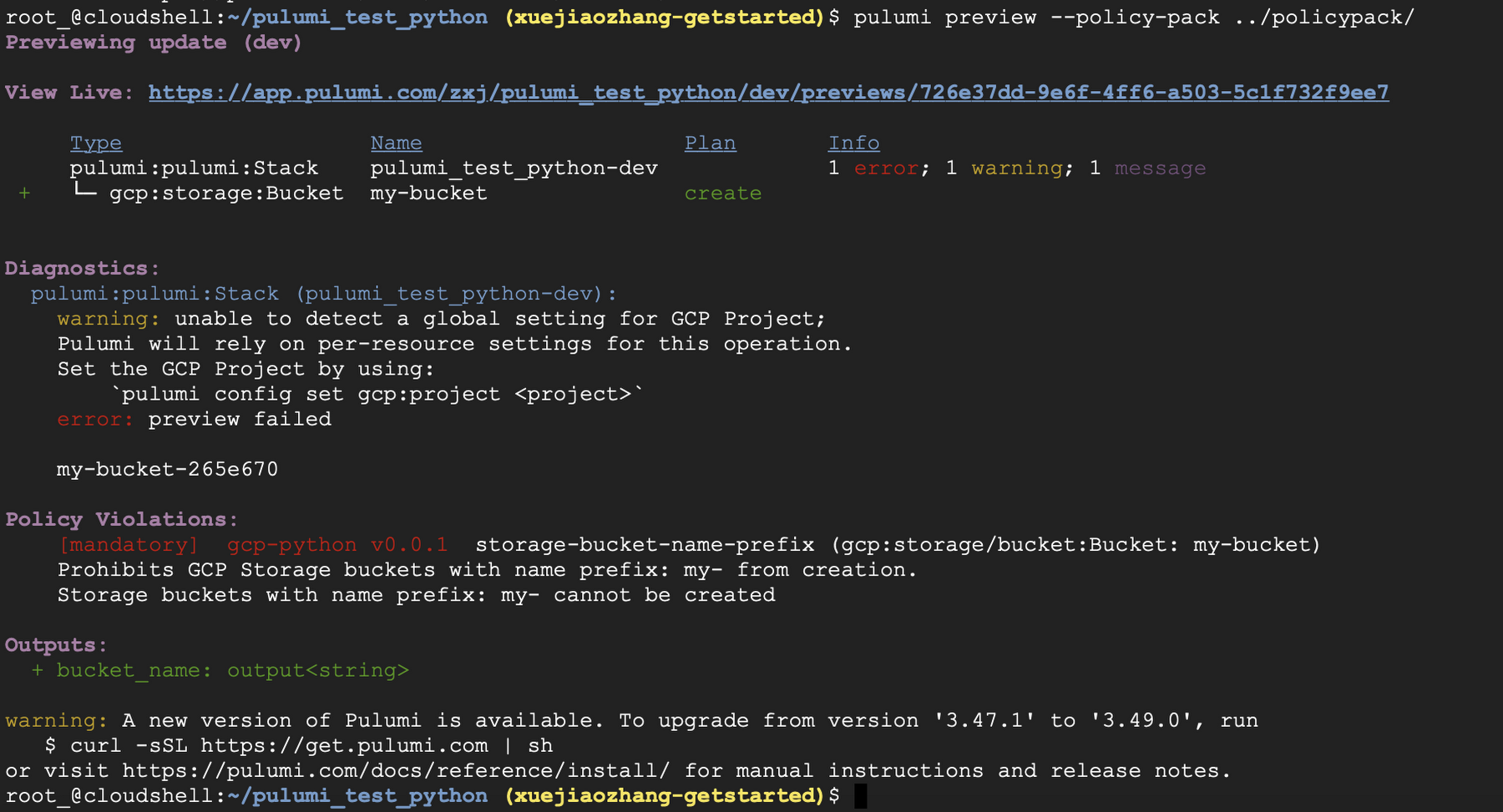1503x812 pixels.
Task: Click the 'Info' column header
Action: click(853, 144)
